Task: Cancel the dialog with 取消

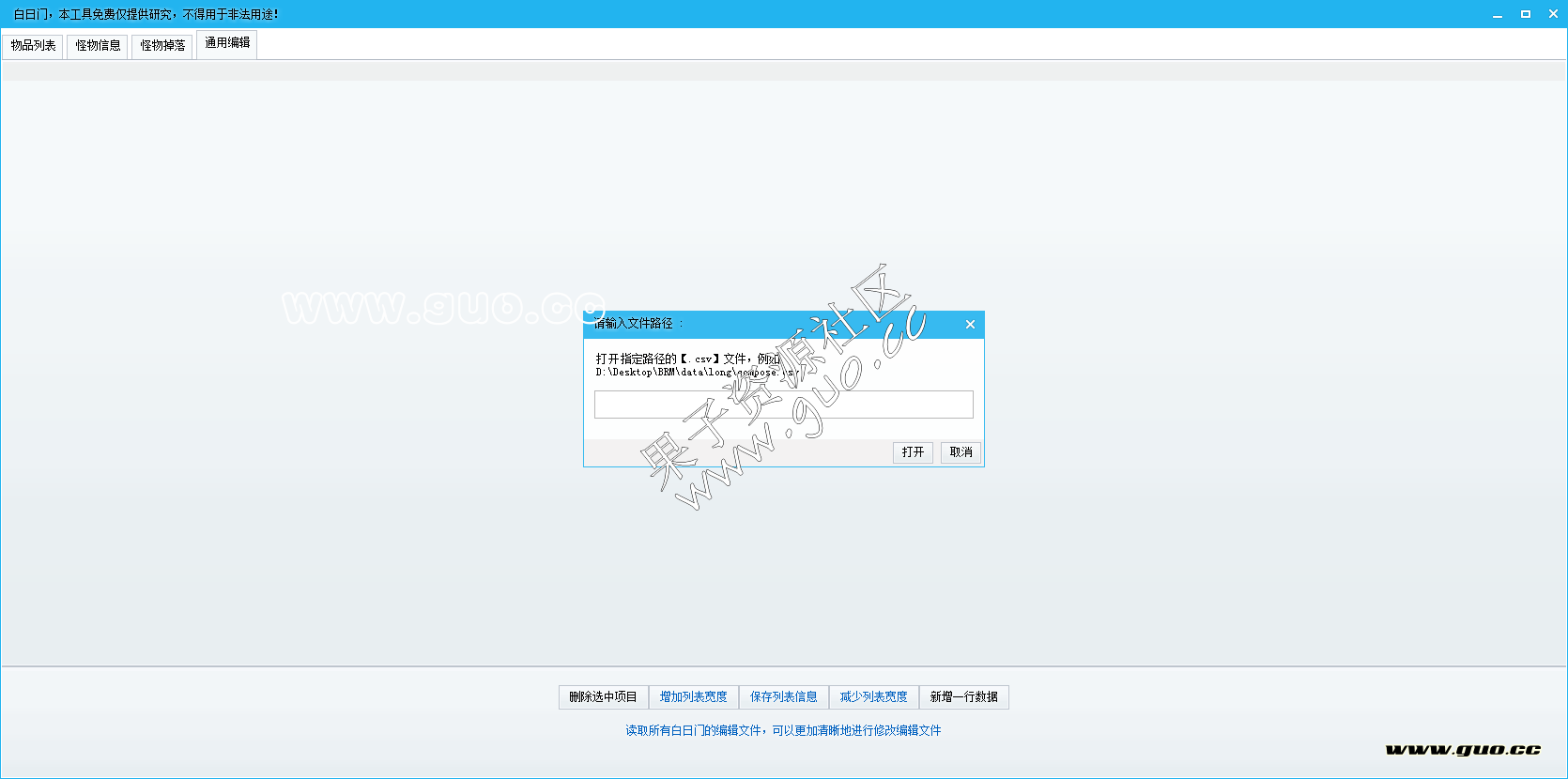Action: tap(961, 452)
